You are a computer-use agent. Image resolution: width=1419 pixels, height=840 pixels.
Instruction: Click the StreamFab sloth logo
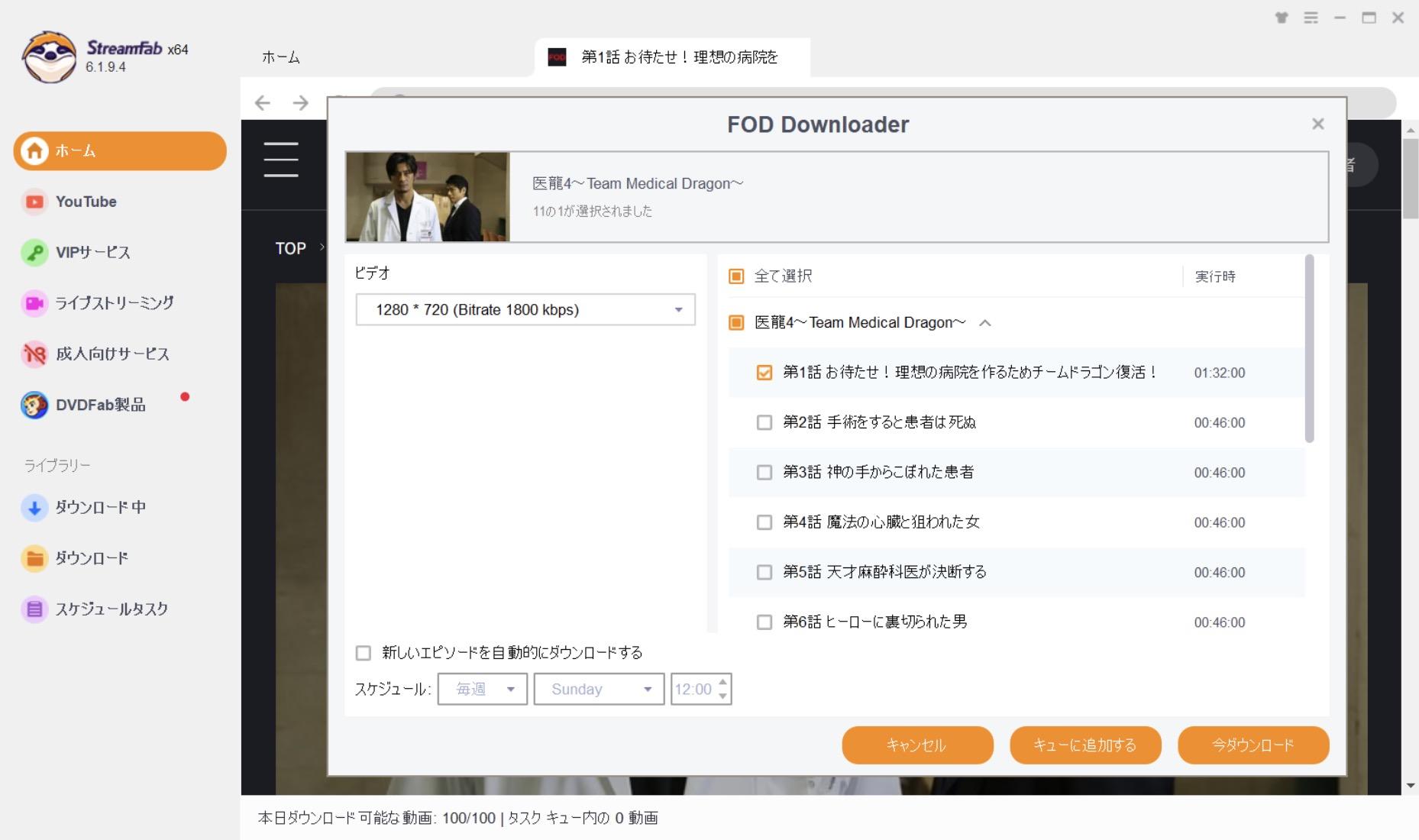point(50,57)
